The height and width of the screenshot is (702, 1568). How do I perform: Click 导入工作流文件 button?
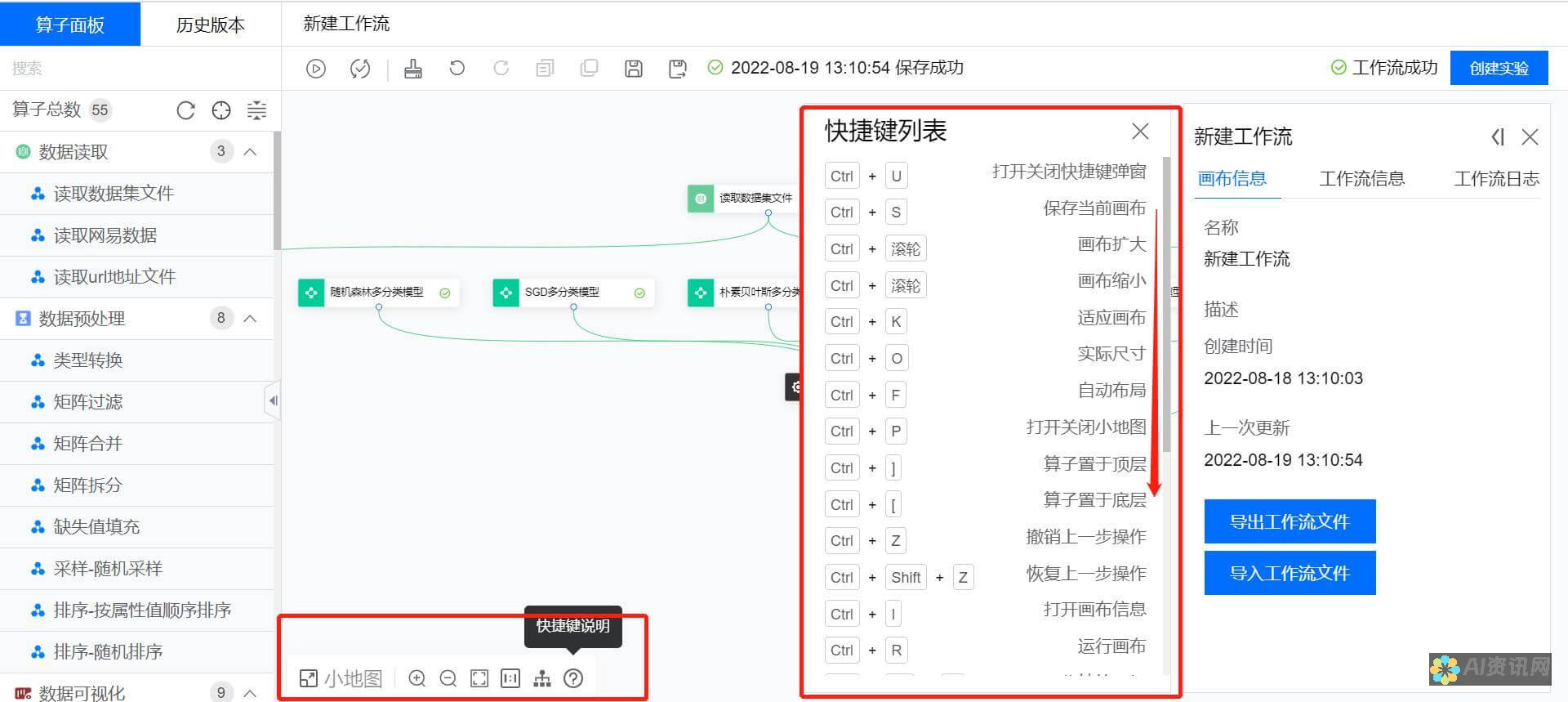pos(1290,573)
